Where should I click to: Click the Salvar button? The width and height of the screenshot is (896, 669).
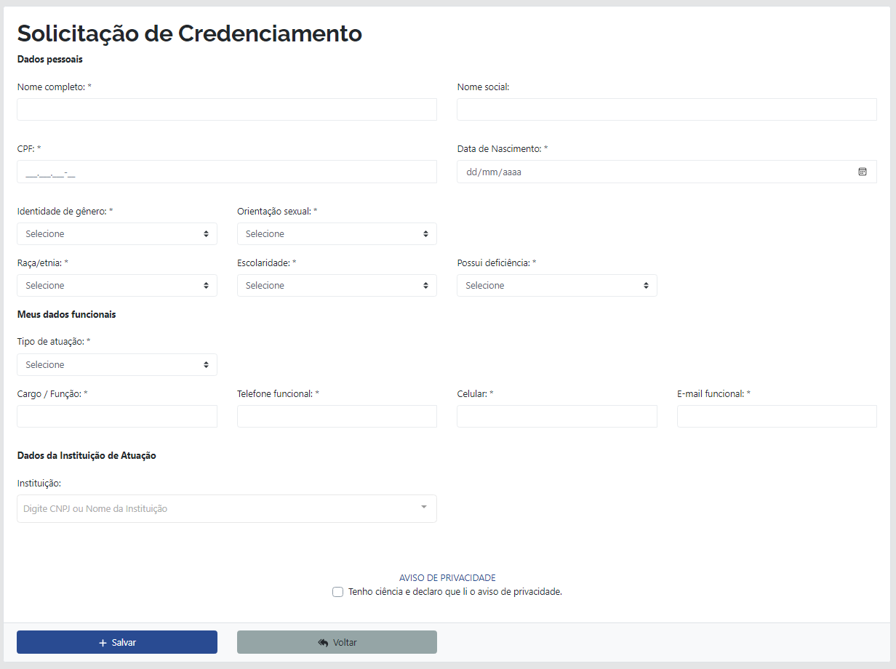pyautogui.click(x=116, y=641)
